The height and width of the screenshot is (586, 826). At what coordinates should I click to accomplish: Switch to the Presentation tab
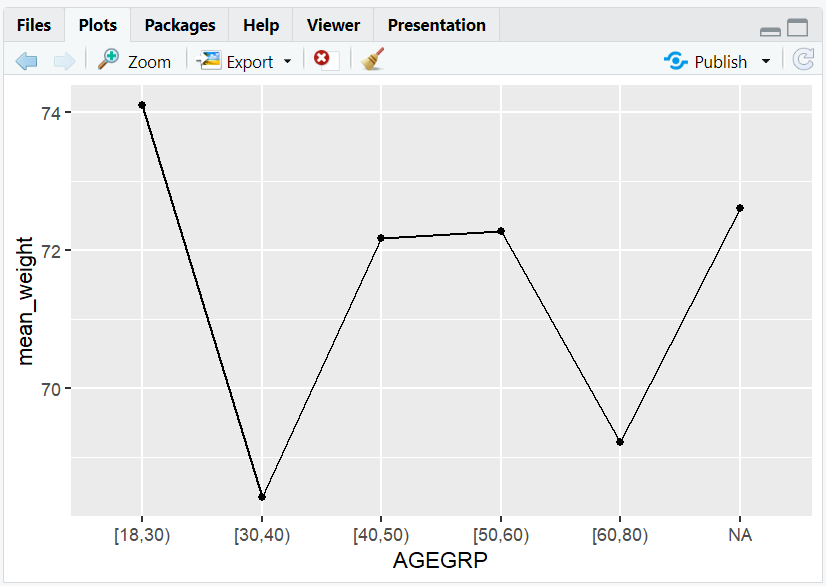pyautogui.click(x=436, y=25)
